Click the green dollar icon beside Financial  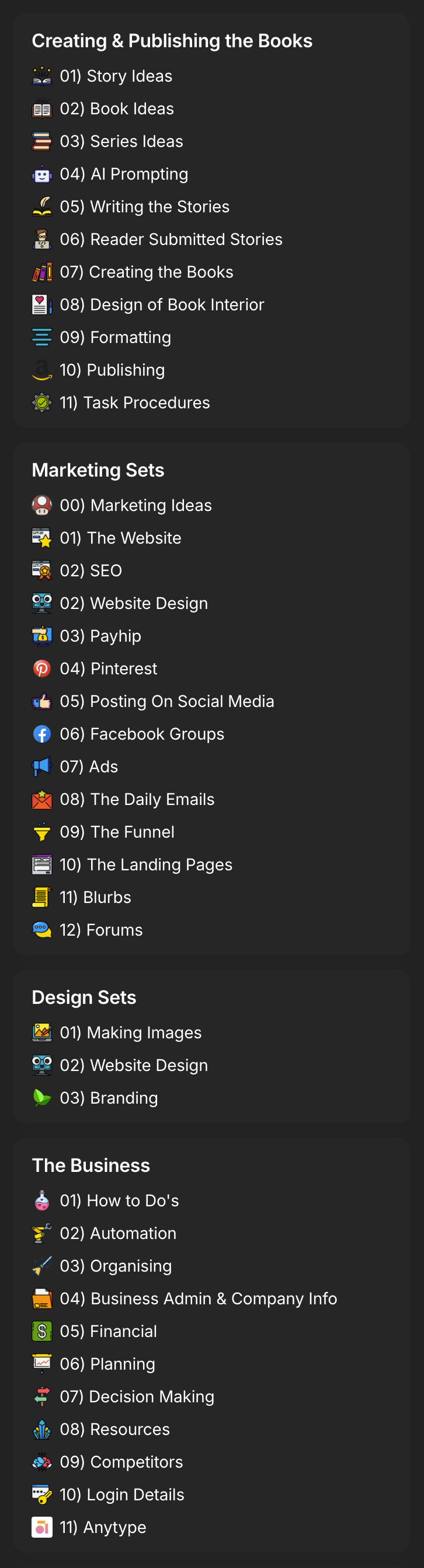[41, 1331]
